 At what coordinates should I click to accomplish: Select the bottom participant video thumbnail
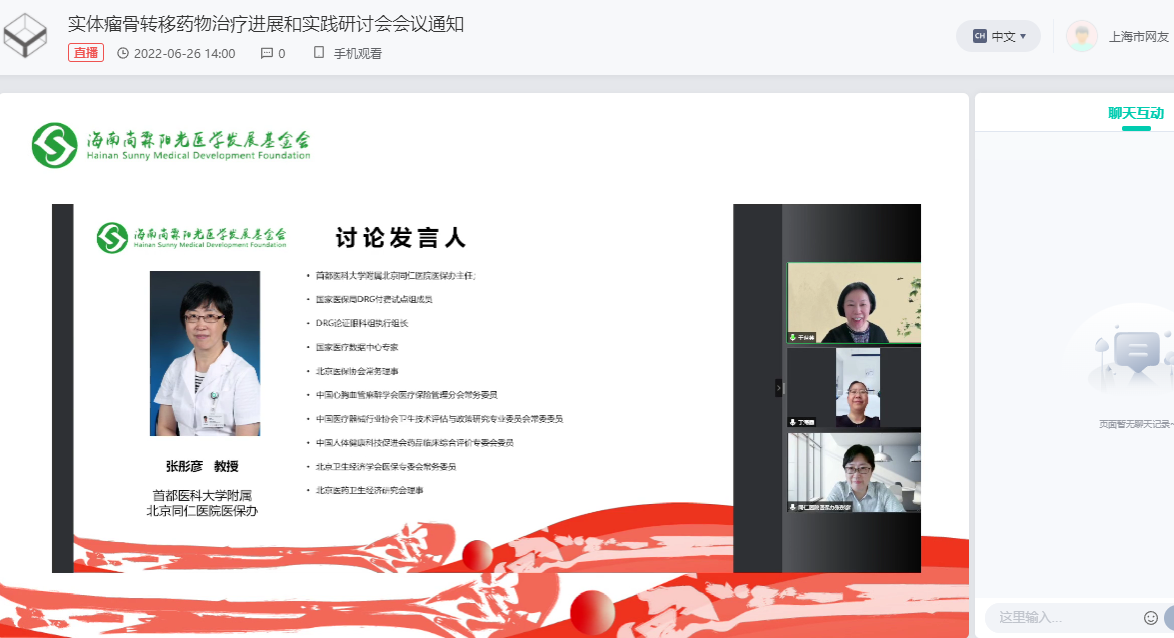[853, 472]
